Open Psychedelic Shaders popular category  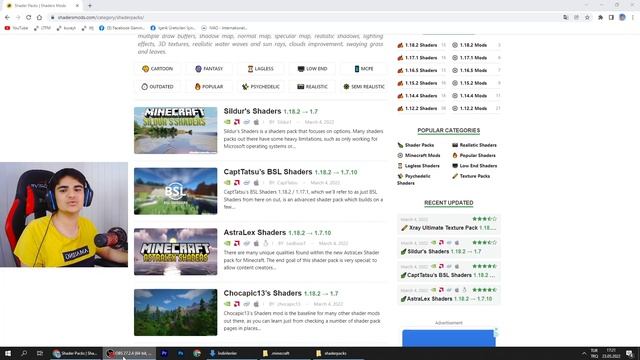tap(414, 179)
